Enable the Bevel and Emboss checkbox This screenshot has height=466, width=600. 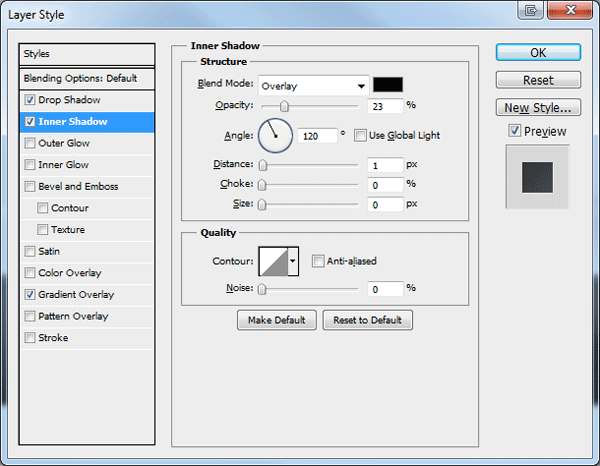(30, 186)
